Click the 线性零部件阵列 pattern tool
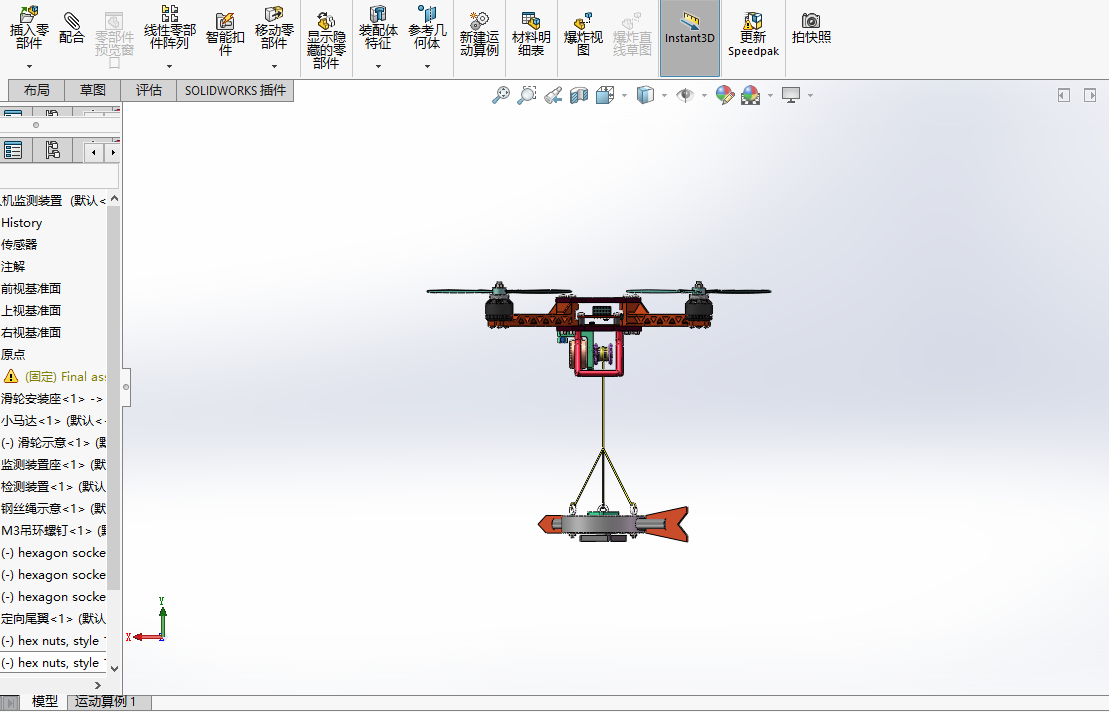1109x712 pixels. (170, 28)
